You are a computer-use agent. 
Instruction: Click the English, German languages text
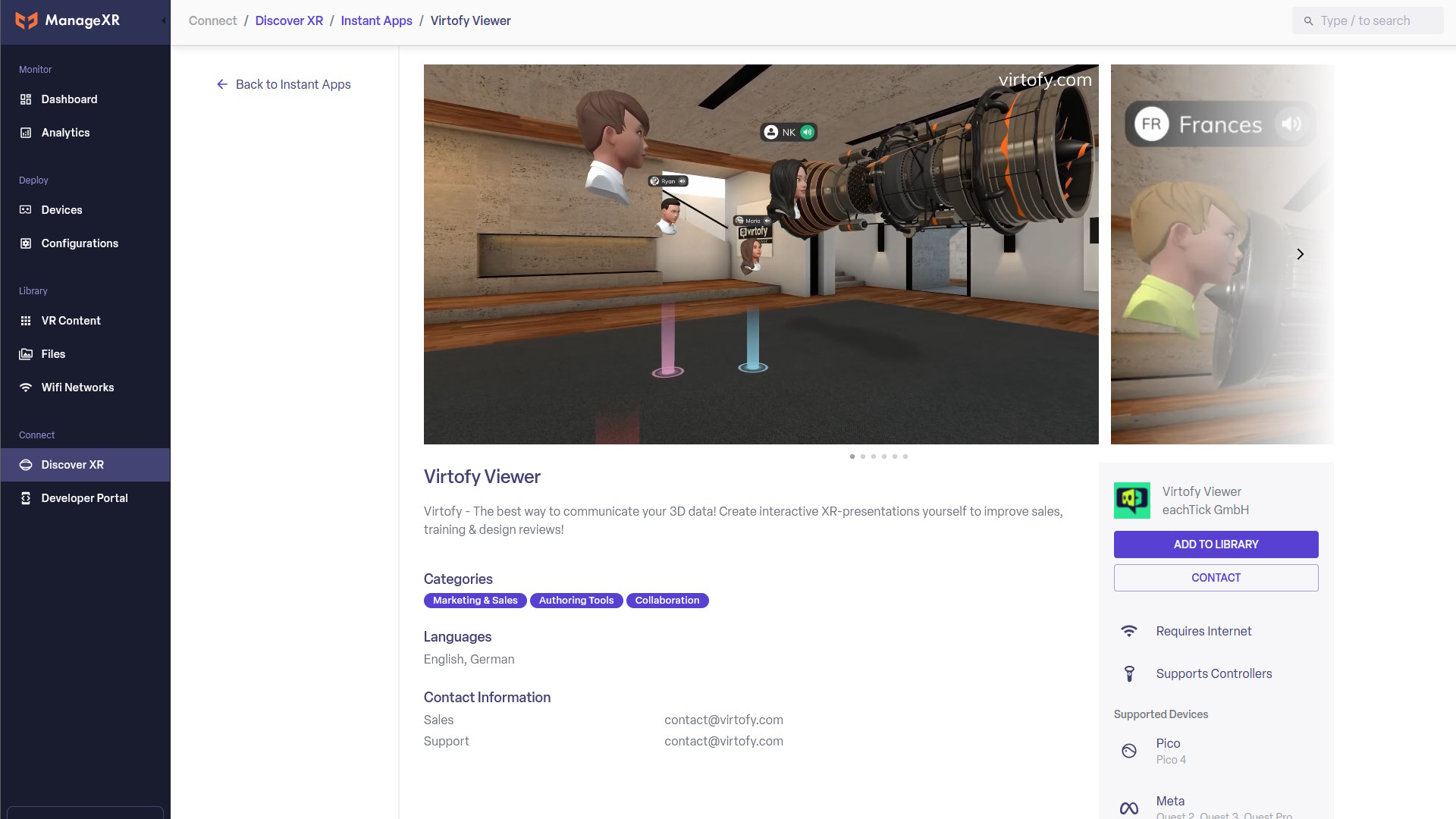(469, 659)
